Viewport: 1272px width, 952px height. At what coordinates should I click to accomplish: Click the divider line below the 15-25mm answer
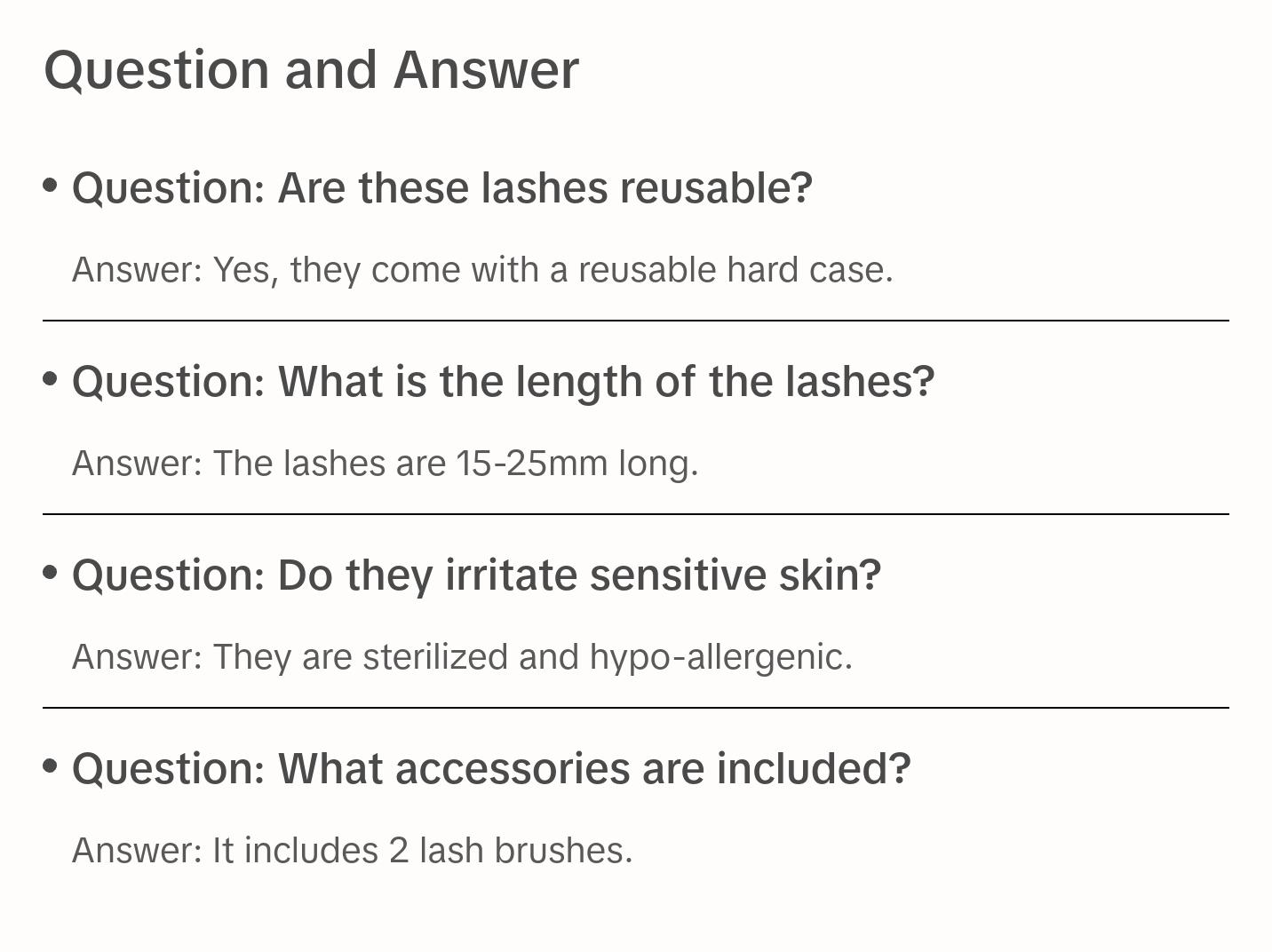[636, 514]
